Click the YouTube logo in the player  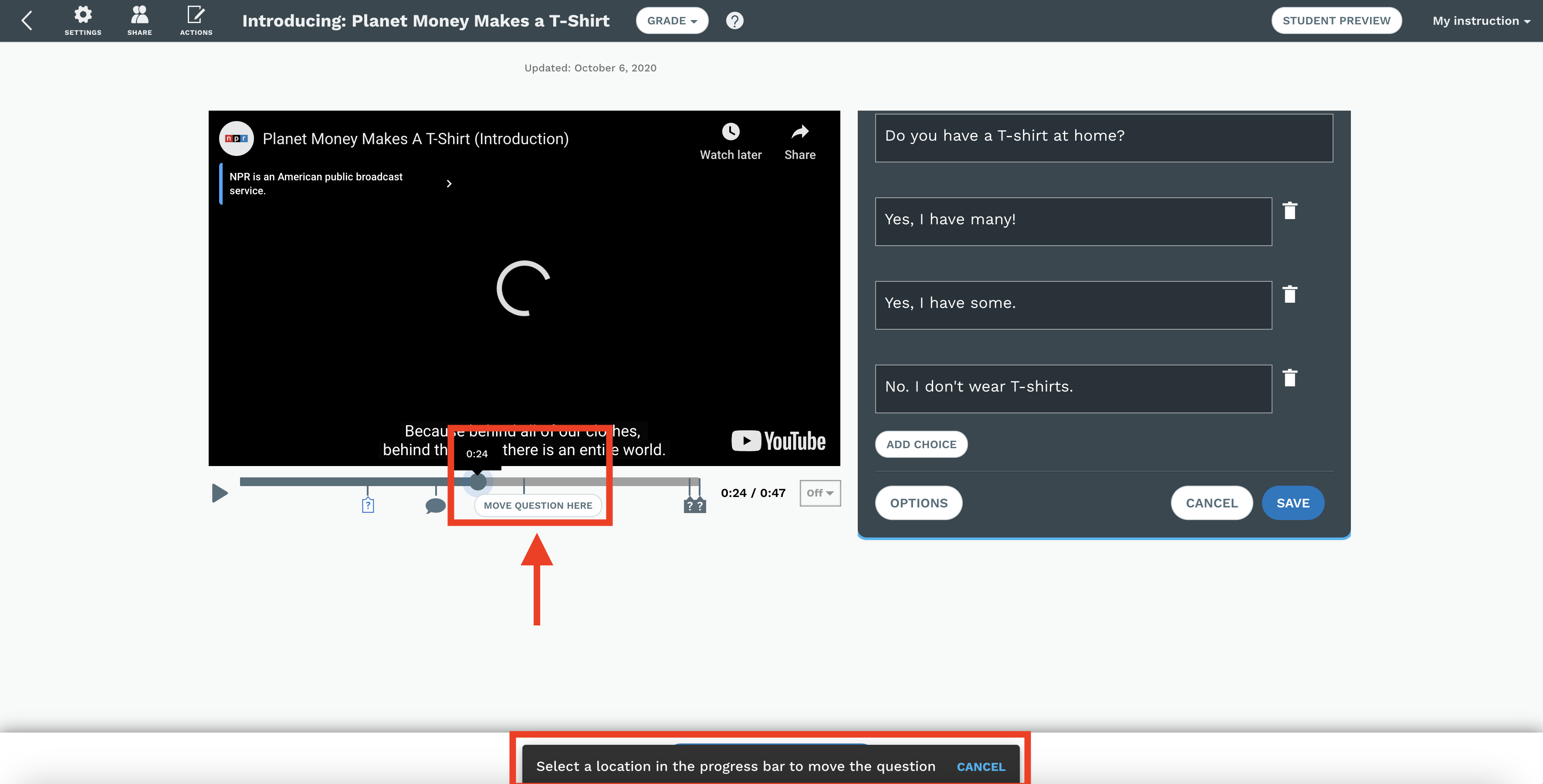coord(778,441)
